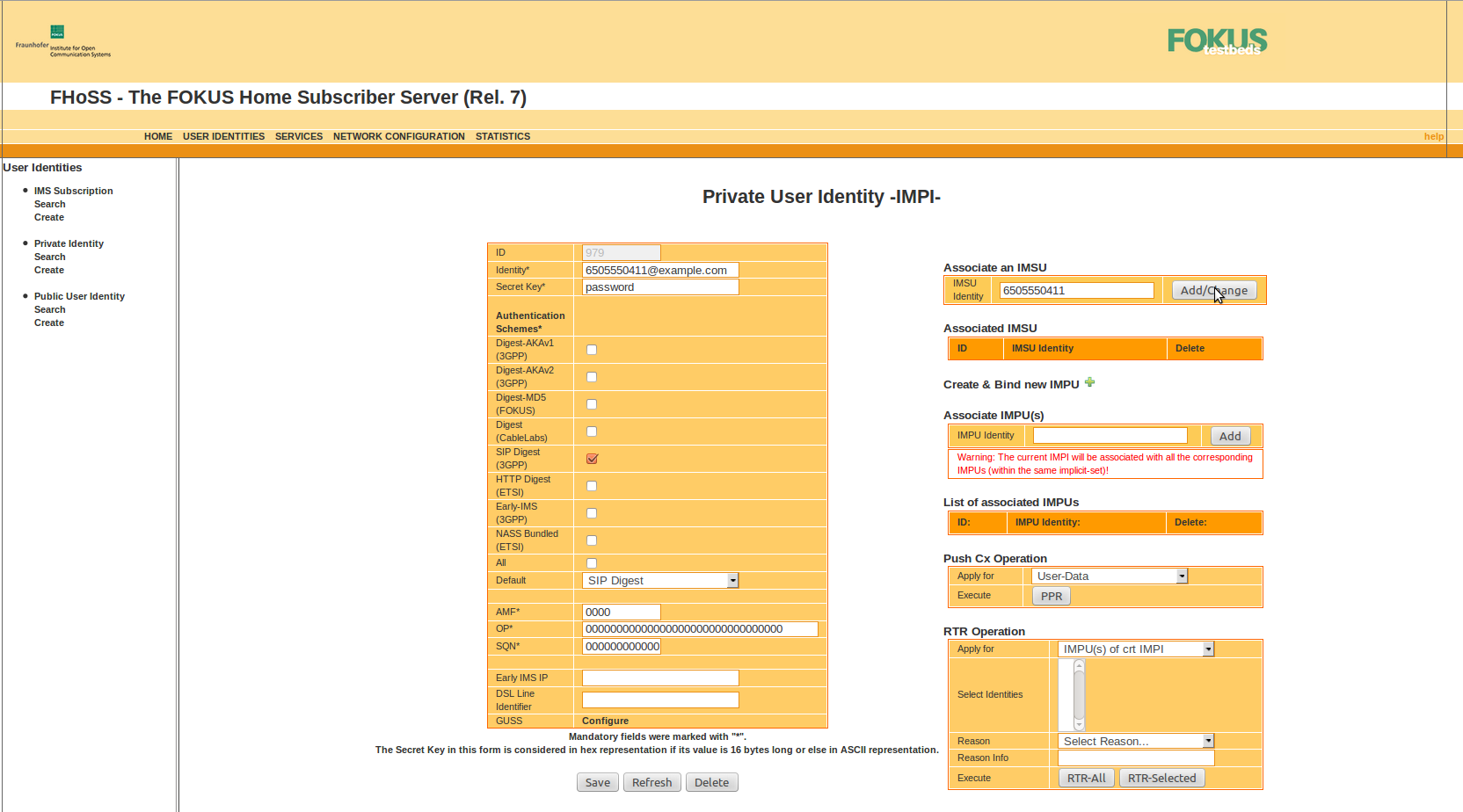This screenshot has width=1463, height=812.
Task: Click the IMPU Identity input field
Action: click(x=1110, y=436)
